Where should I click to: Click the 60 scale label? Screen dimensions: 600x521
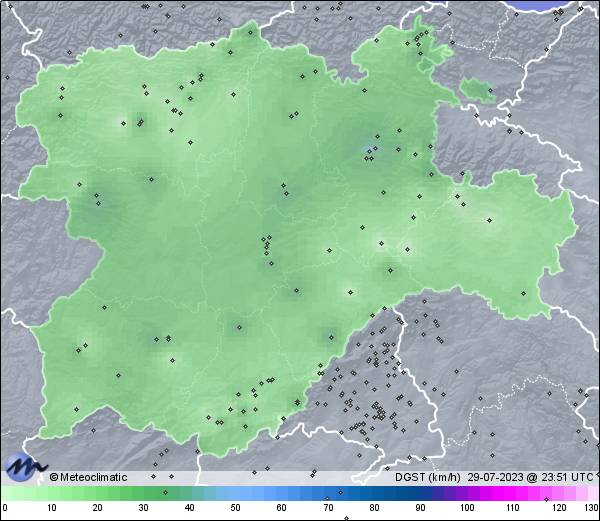(x=282, y=508)
